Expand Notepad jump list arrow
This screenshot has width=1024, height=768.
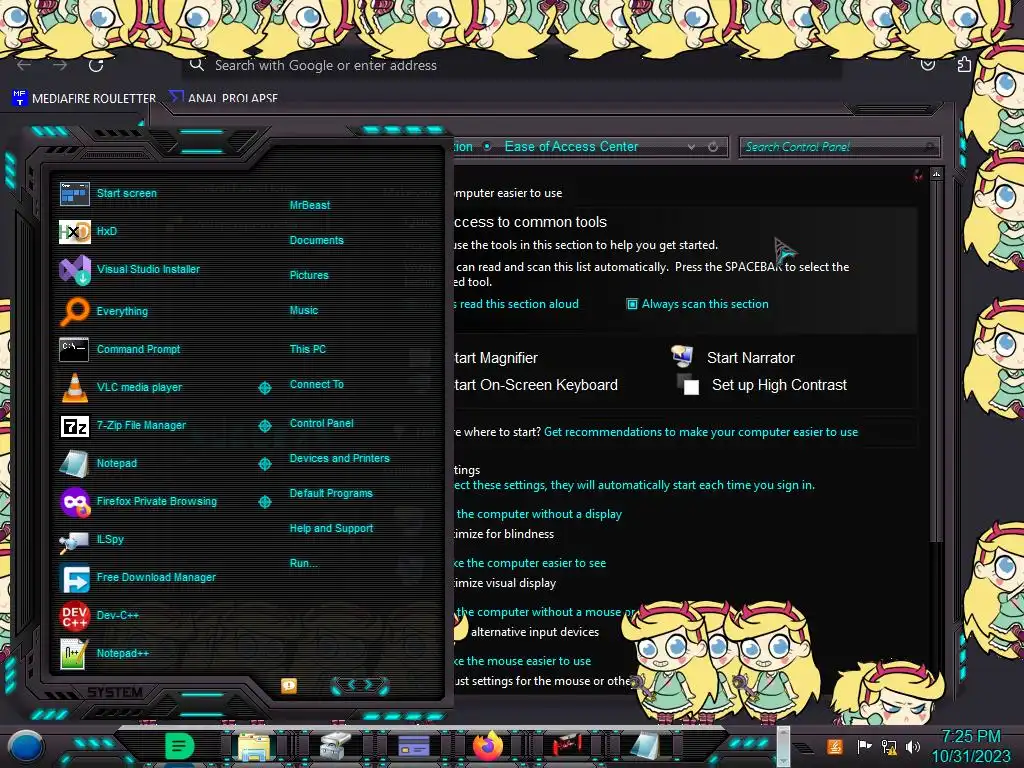pyautogui.click(x=264, y=464)
